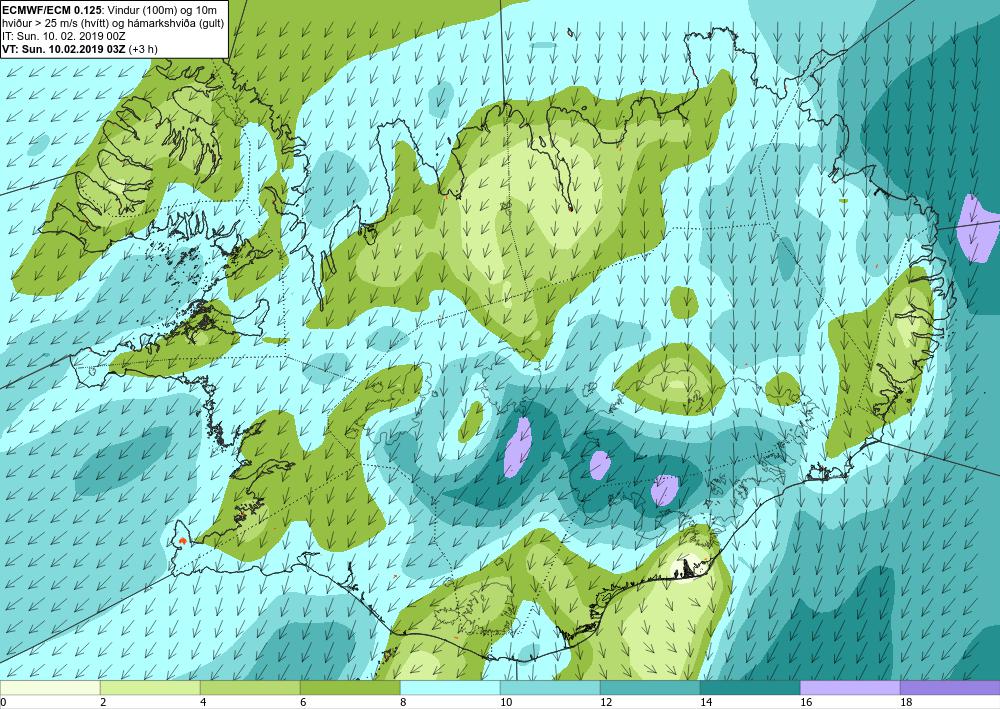Pick the light cyan 8–10 legend segment
Screen dimensions: 1000x709
450,688
